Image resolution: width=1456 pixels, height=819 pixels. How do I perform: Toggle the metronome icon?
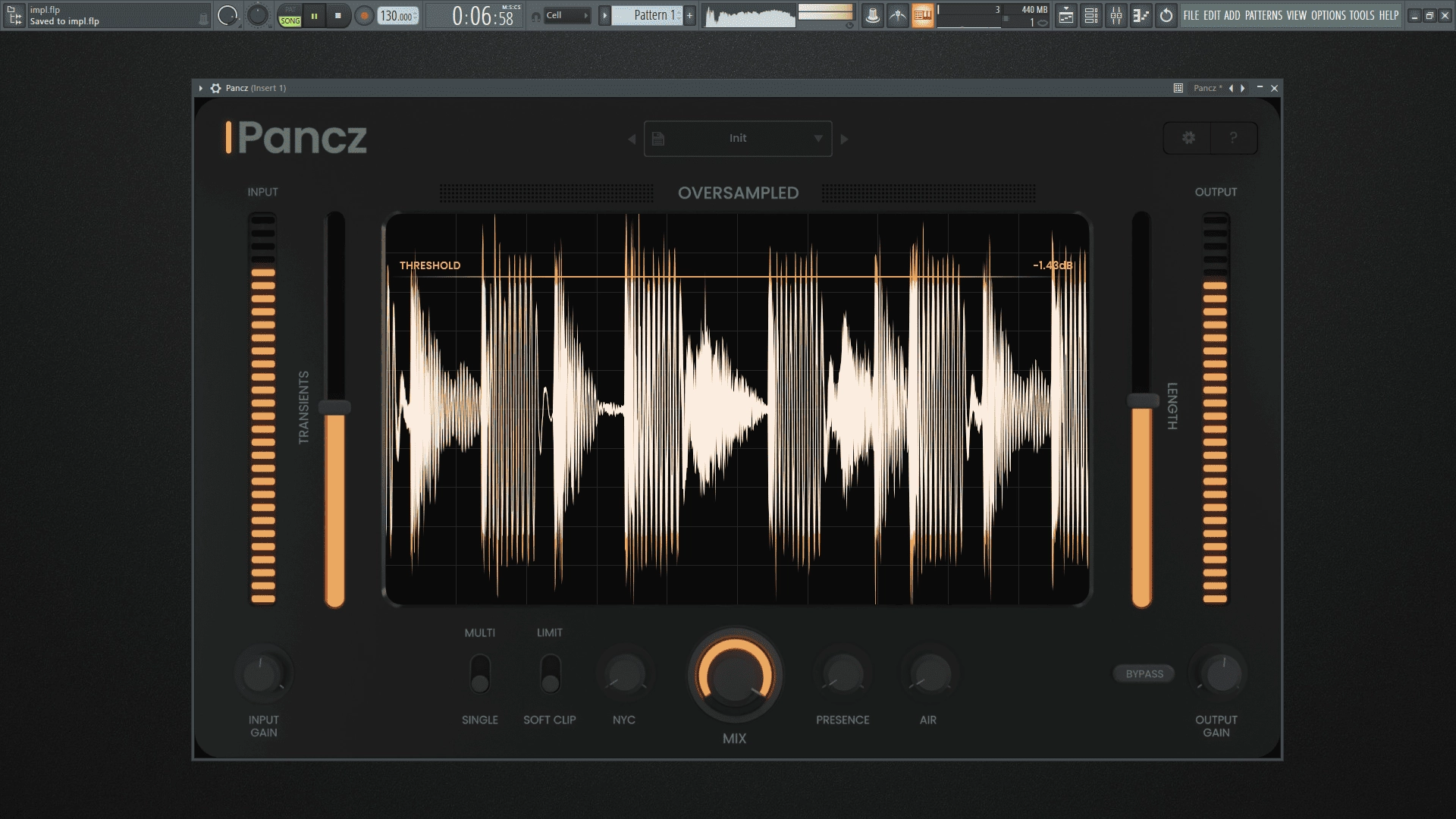[872, 15]
